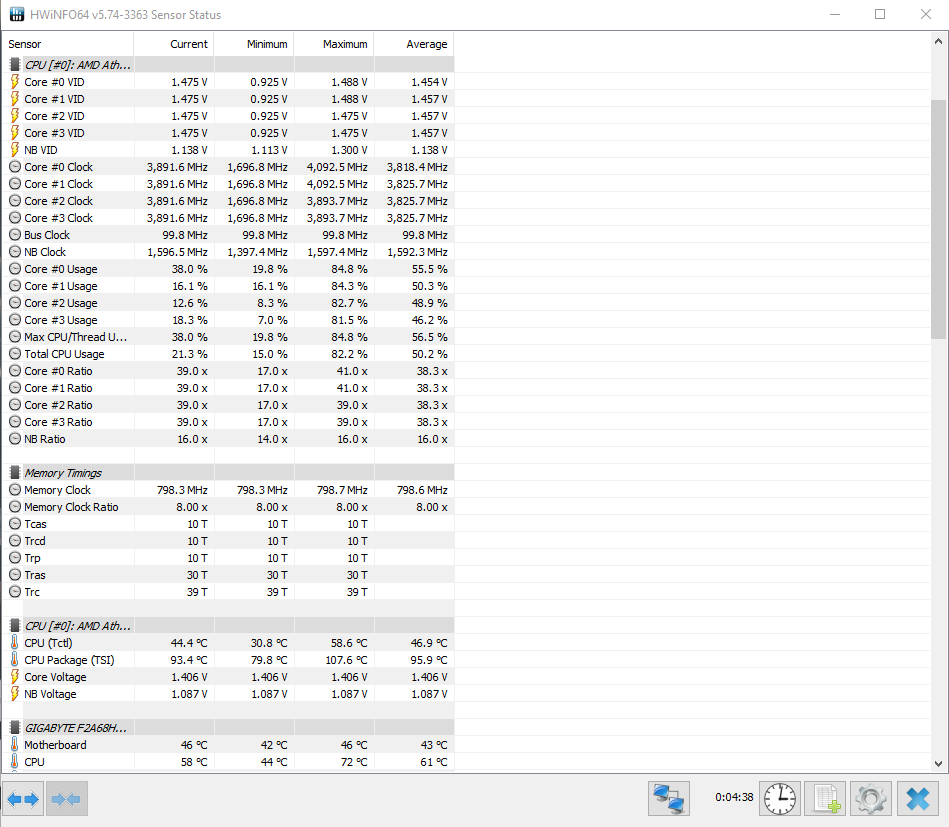Click the icon beside Core #3 Usage
This screenshot has height=827, width=949.
pyautogui.click(x=15, y=320)
